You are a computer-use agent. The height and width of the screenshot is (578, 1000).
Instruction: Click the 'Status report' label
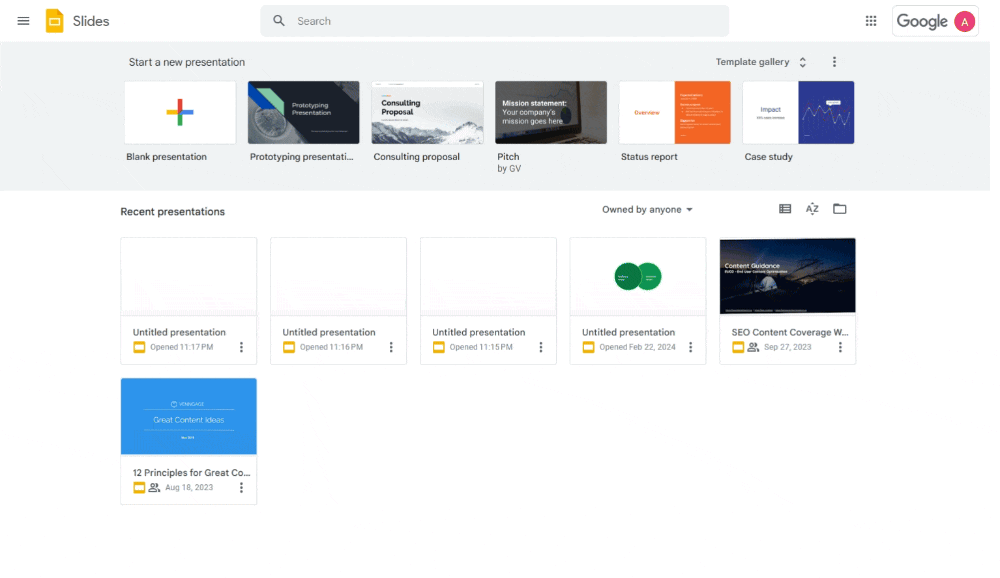[649, 157]
